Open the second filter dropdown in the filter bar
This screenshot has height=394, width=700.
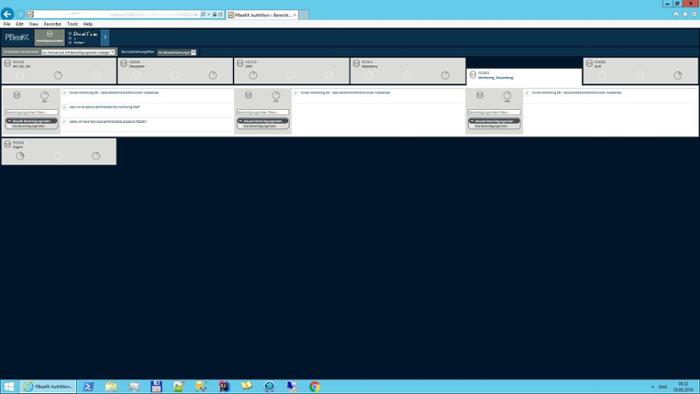pyautogui.click(x=177, y=53)
